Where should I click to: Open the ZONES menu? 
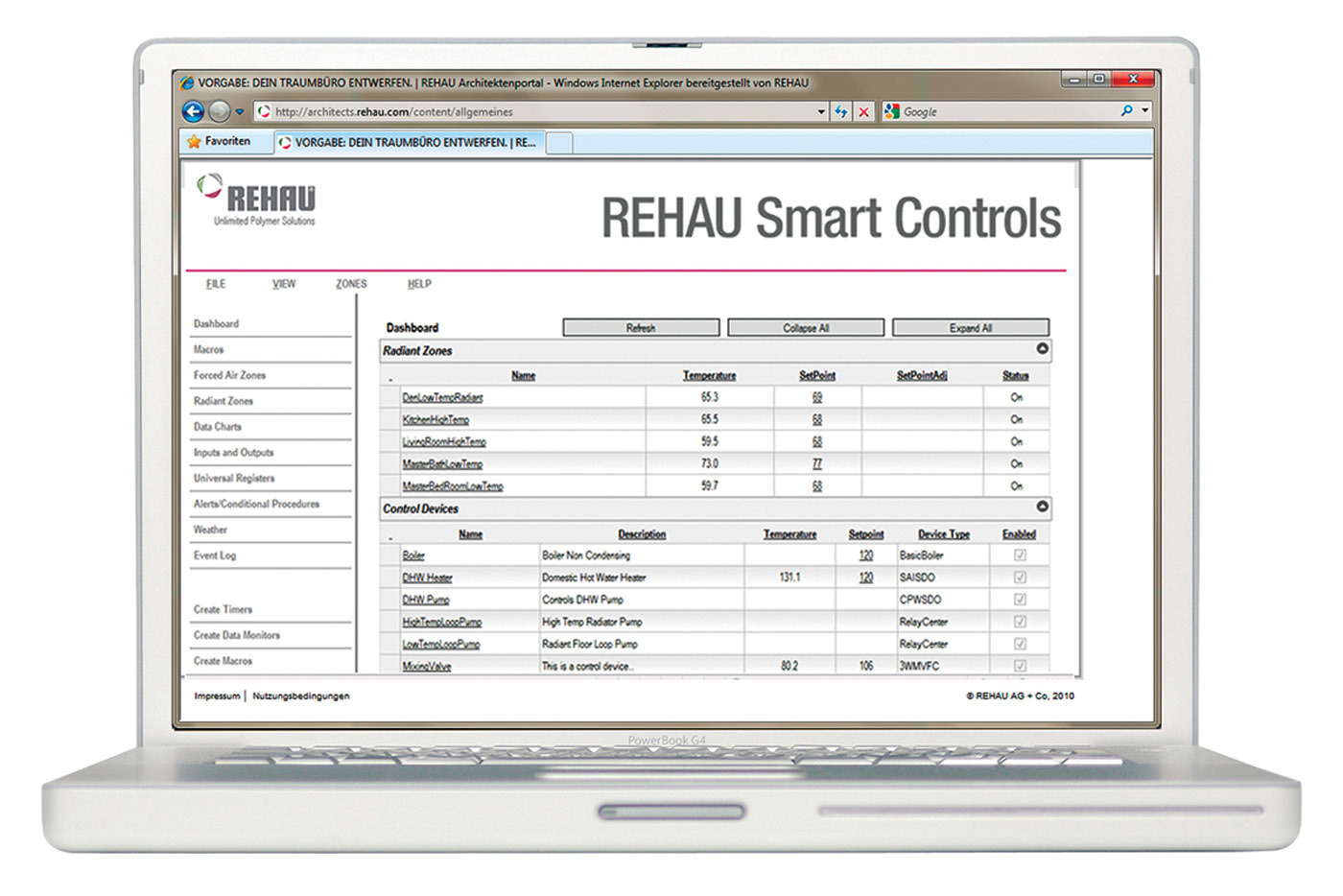[351, 284]
